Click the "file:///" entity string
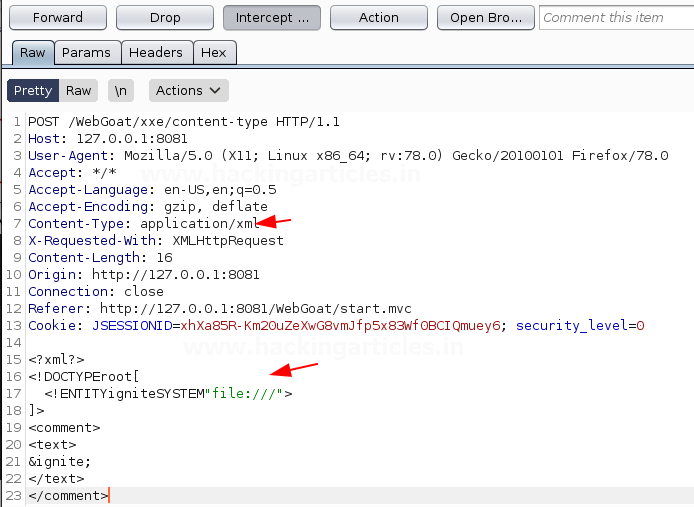Viewport: 694px width, 507px height. 244,394
